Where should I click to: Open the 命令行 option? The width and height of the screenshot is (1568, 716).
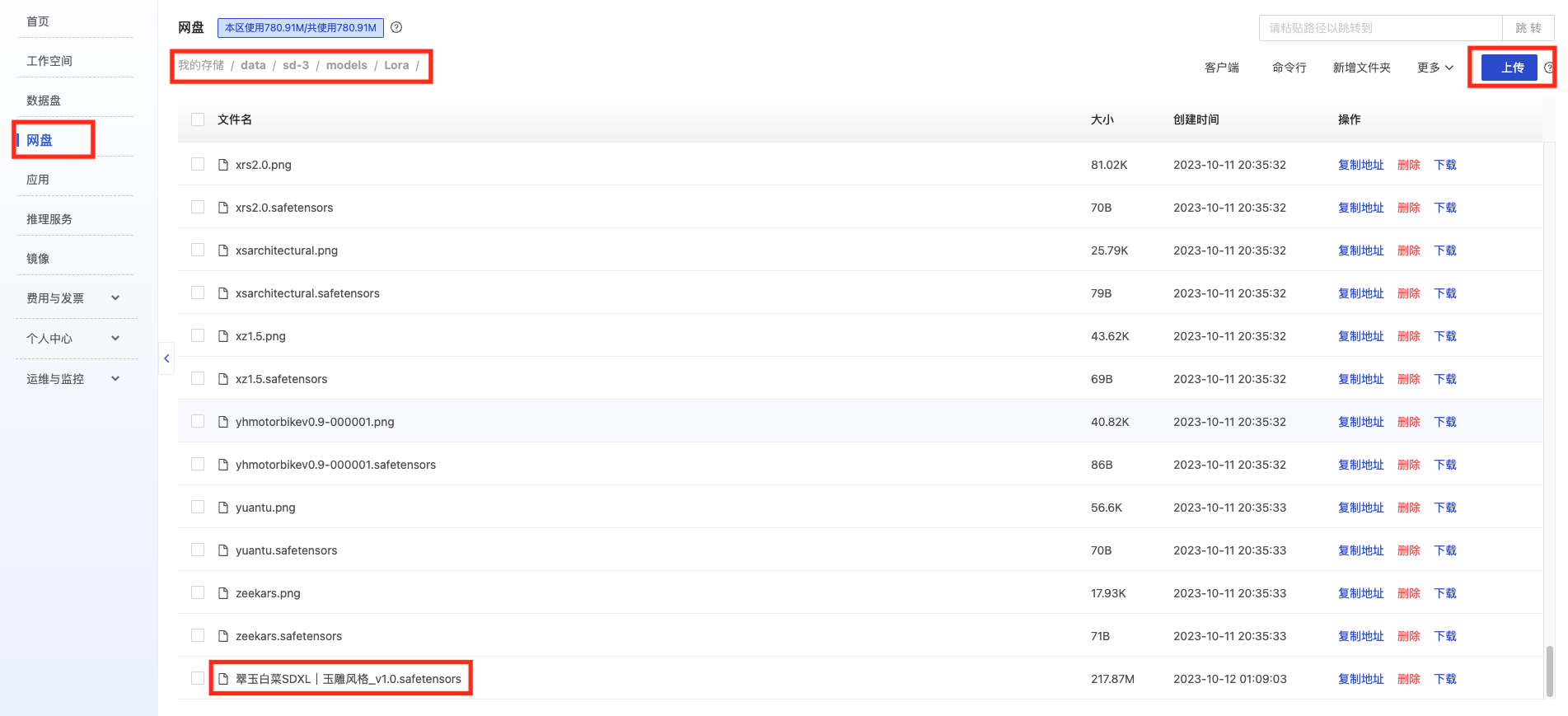pyautogui.click(x=1290, y=68)
